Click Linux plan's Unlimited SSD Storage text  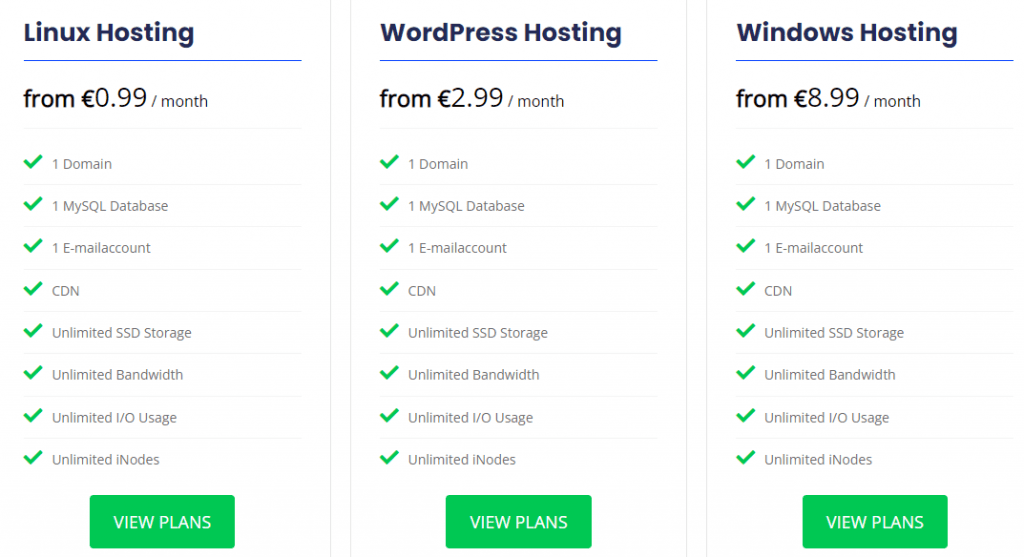(122, 333)
